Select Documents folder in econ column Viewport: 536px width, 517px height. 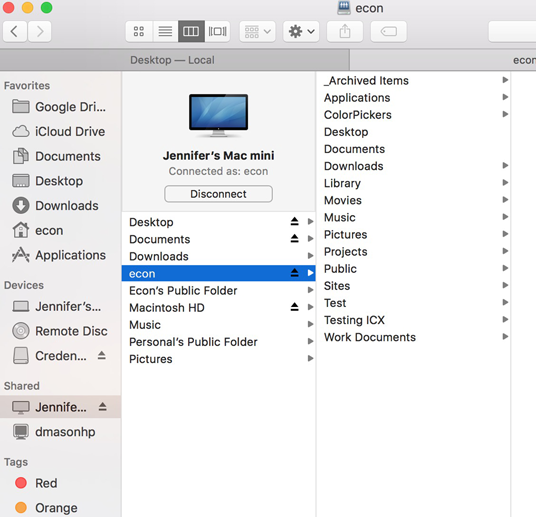(414, 149)
